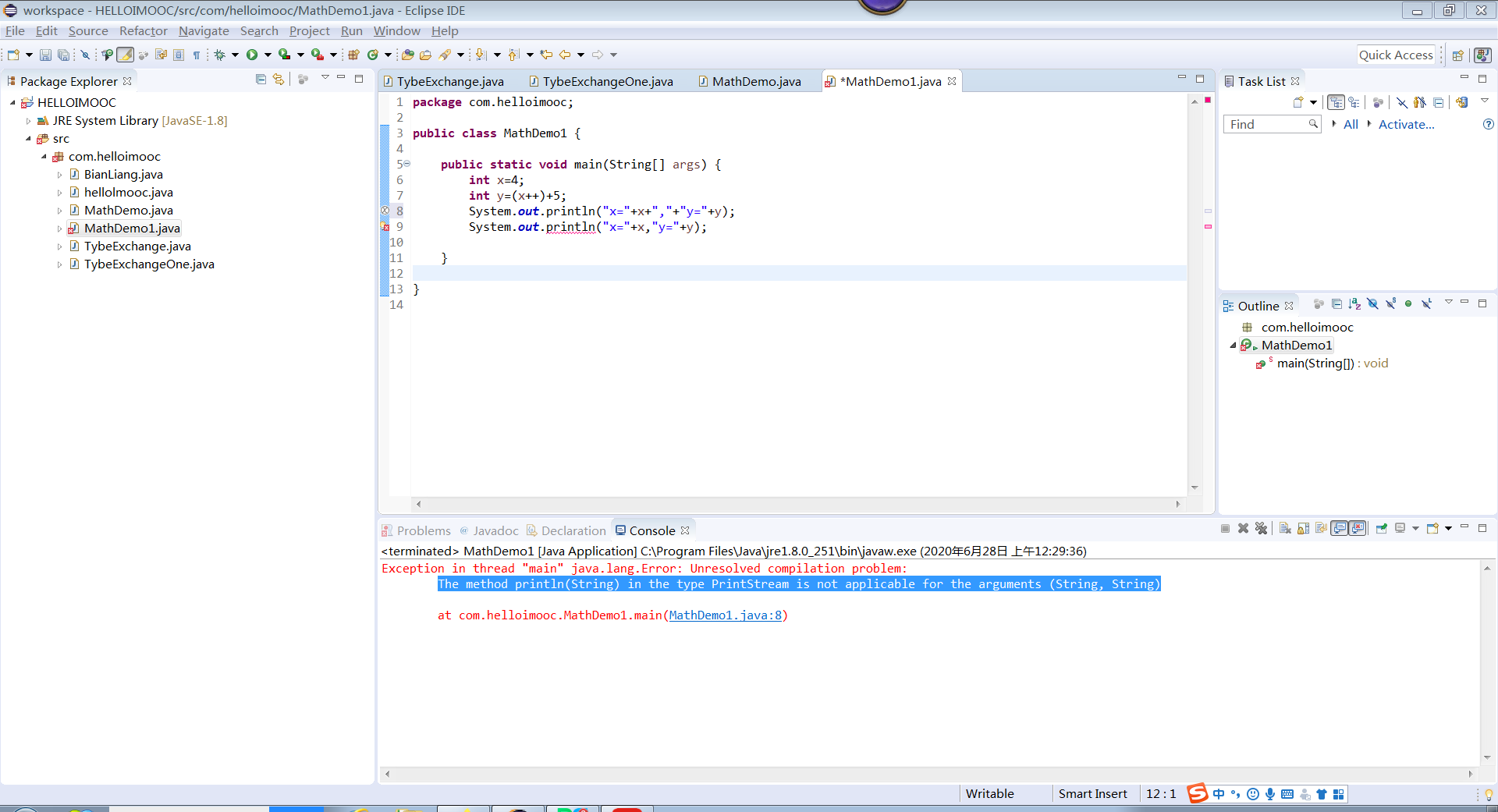Collapse MathDemo1 class in Outline

1233,345
